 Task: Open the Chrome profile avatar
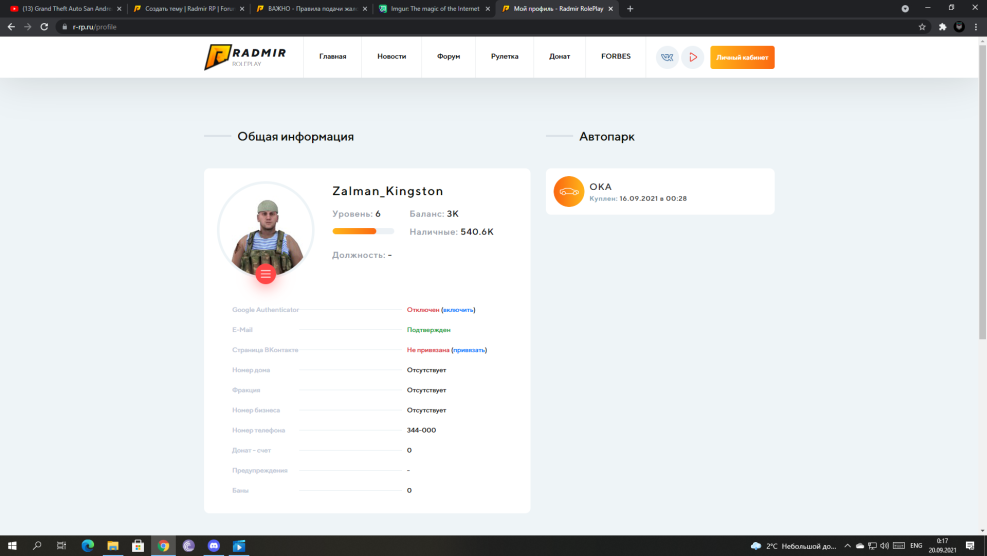[959, 27]
